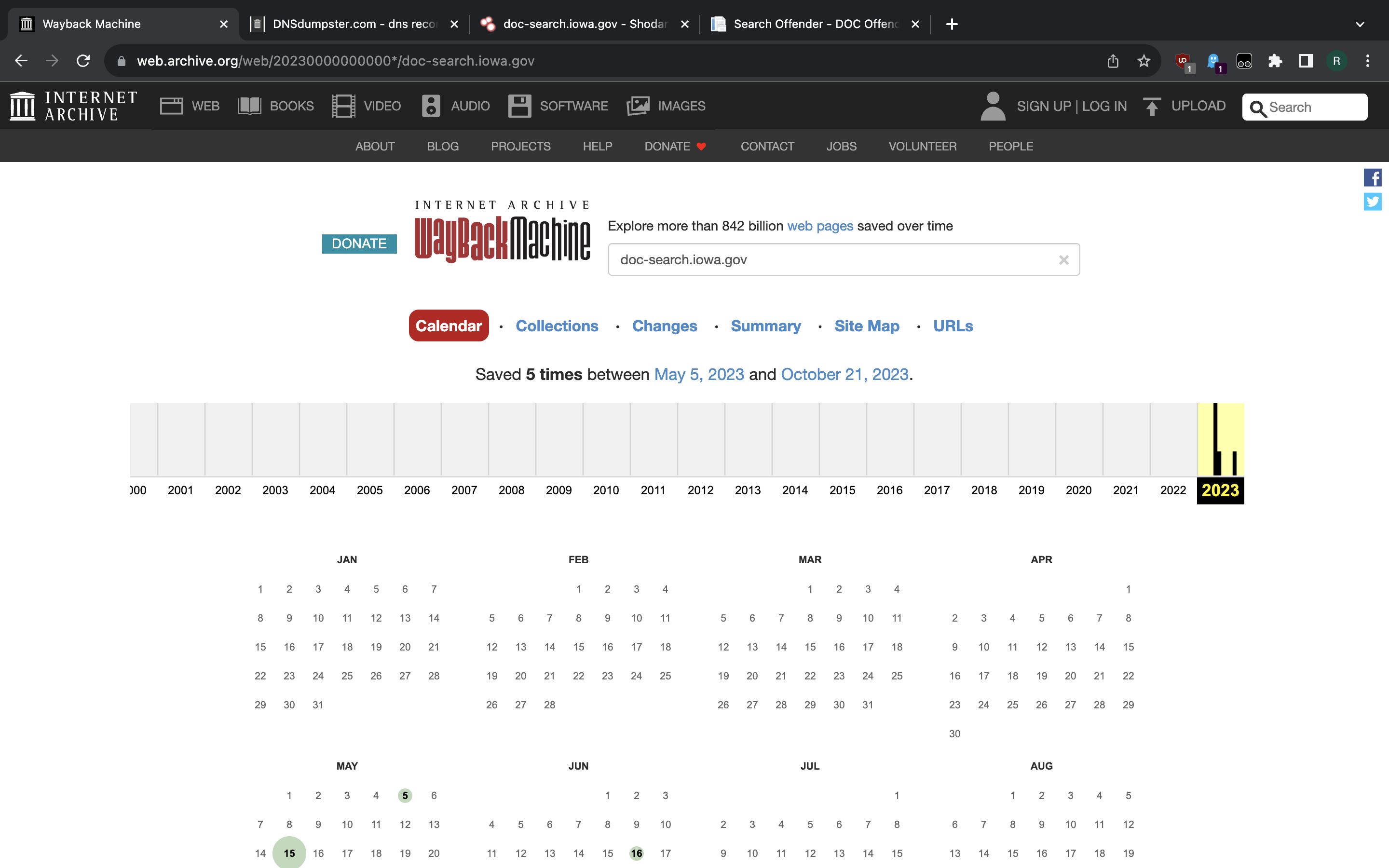Close the Search Offender tab
This screenshot has width=1389, height=868.
click(915, 24)
